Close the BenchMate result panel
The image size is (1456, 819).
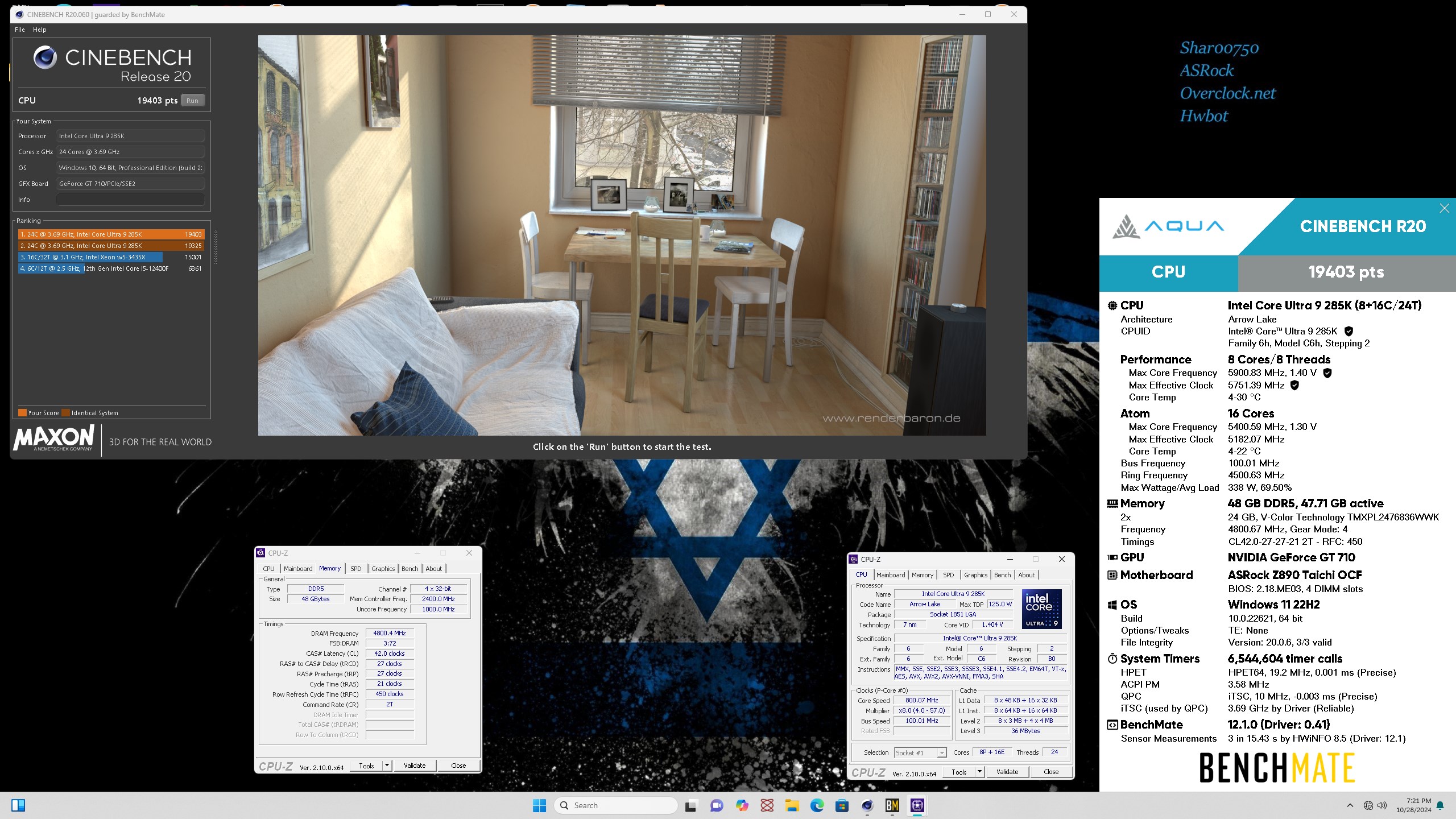coord(1444,208)
